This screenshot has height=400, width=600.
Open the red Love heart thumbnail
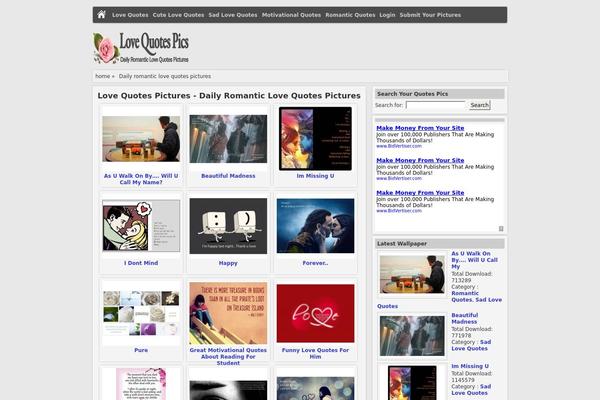pyautogui.click(x=315, y=313)
